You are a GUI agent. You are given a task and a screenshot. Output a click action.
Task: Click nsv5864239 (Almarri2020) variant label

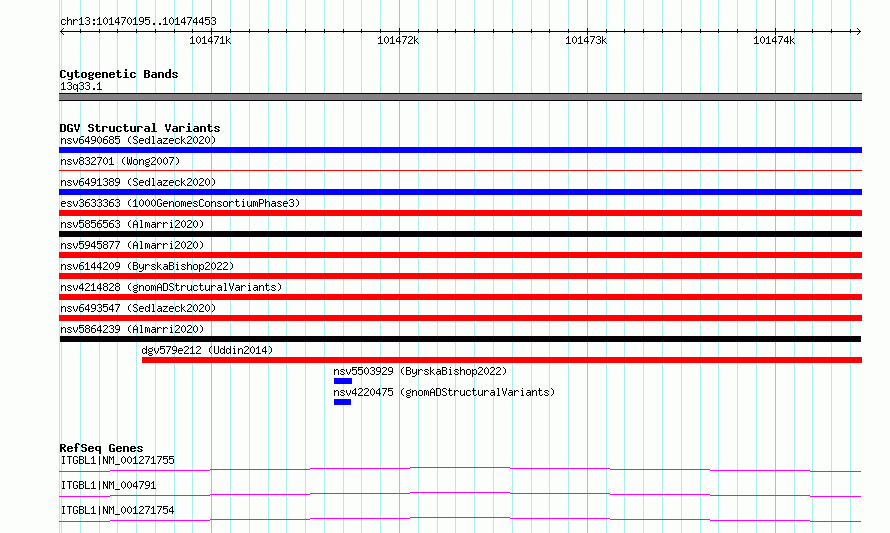click(132, 329)
